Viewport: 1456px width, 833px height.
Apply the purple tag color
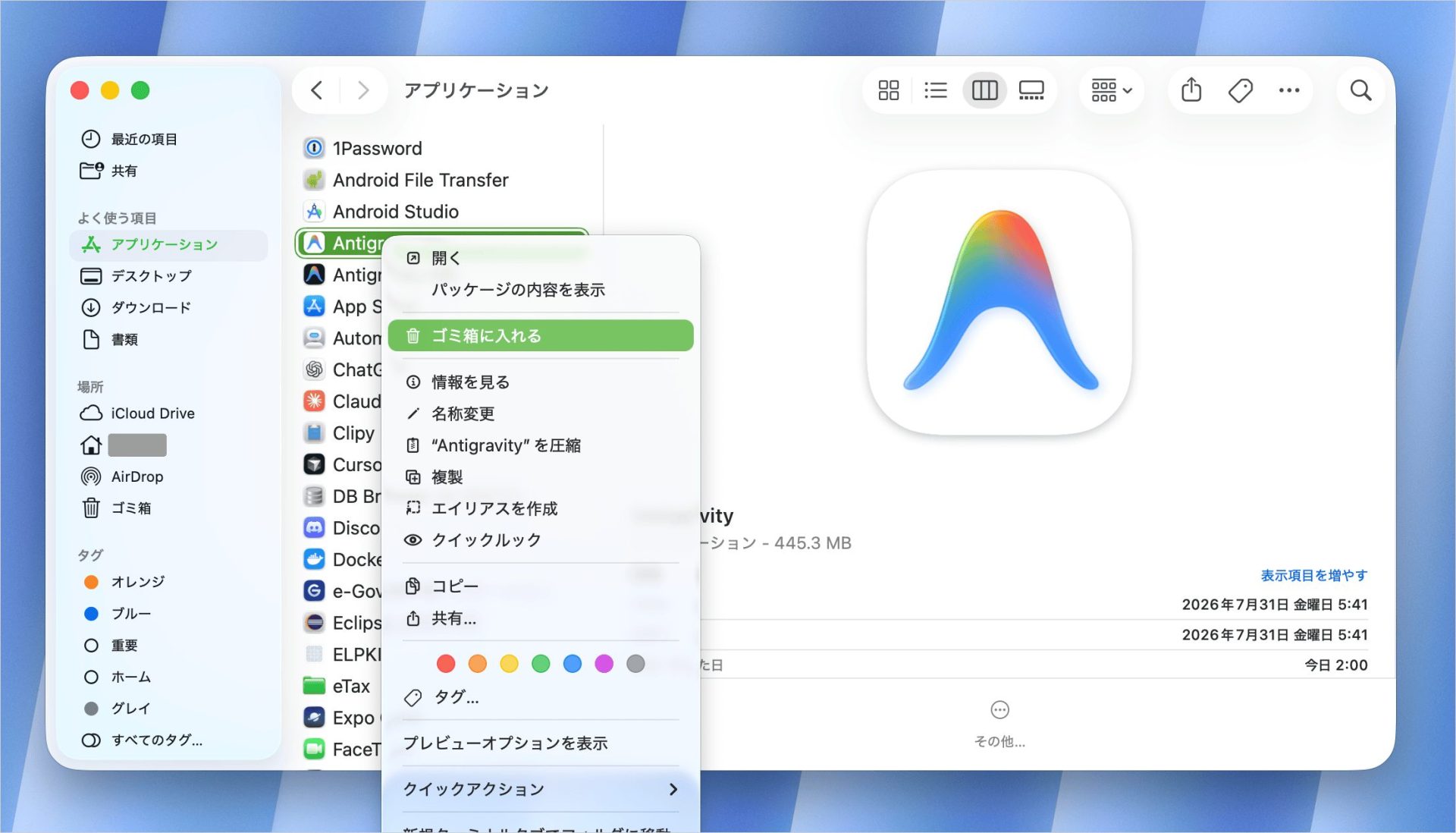pyautogui.click(x=604, y=664)
